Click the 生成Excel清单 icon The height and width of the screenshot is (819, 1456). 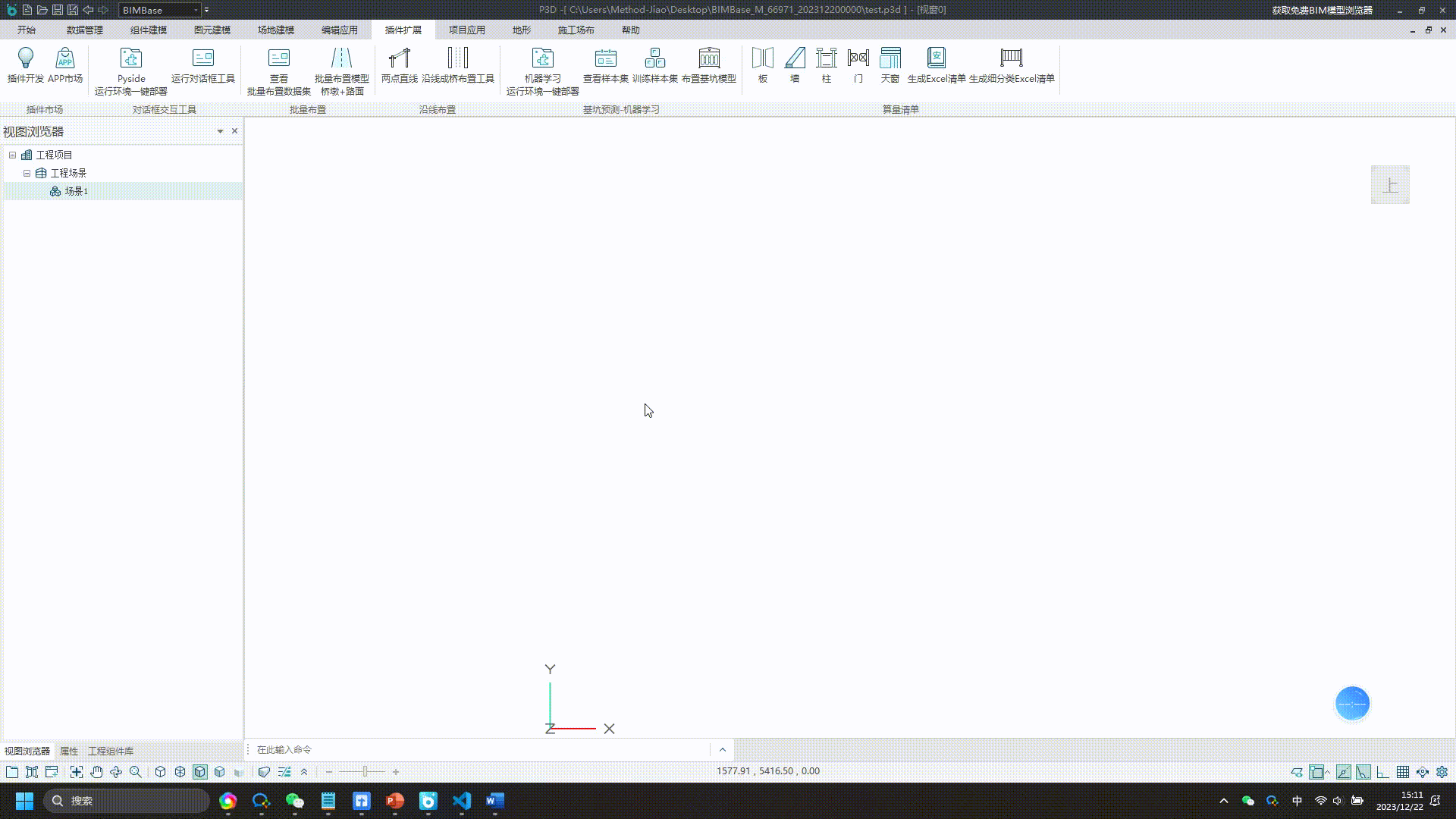(x=937, y=58)
